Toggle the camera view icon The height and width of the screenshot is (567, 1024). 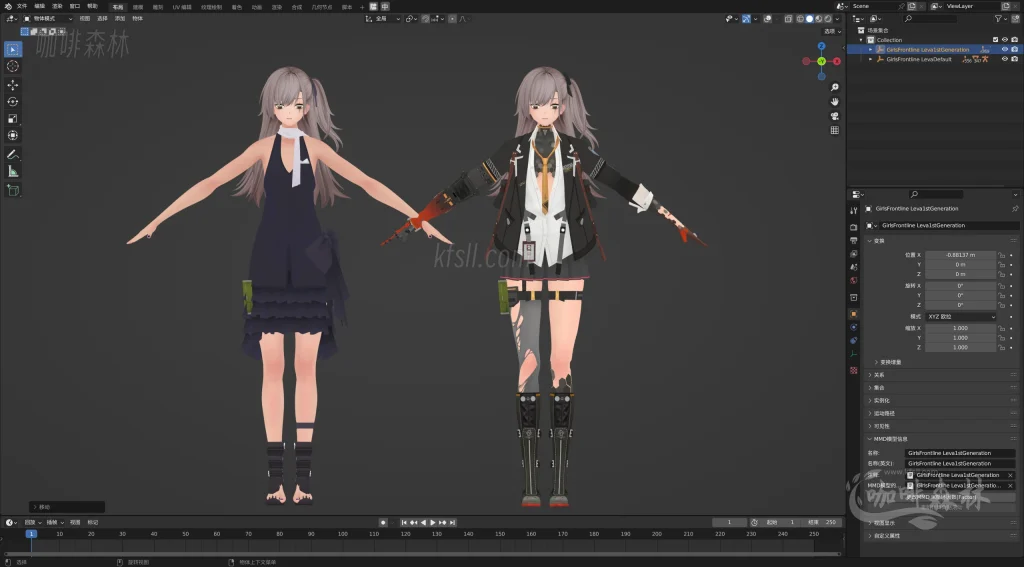[835, 116]
